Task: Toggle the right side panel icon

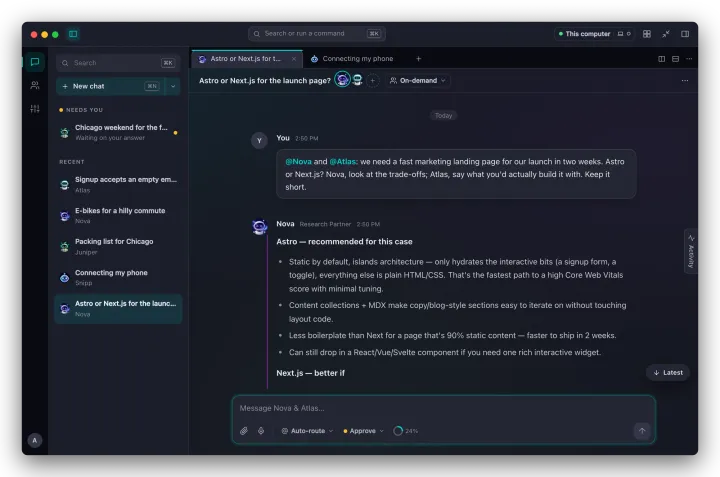Action: [x=685, y=34]
